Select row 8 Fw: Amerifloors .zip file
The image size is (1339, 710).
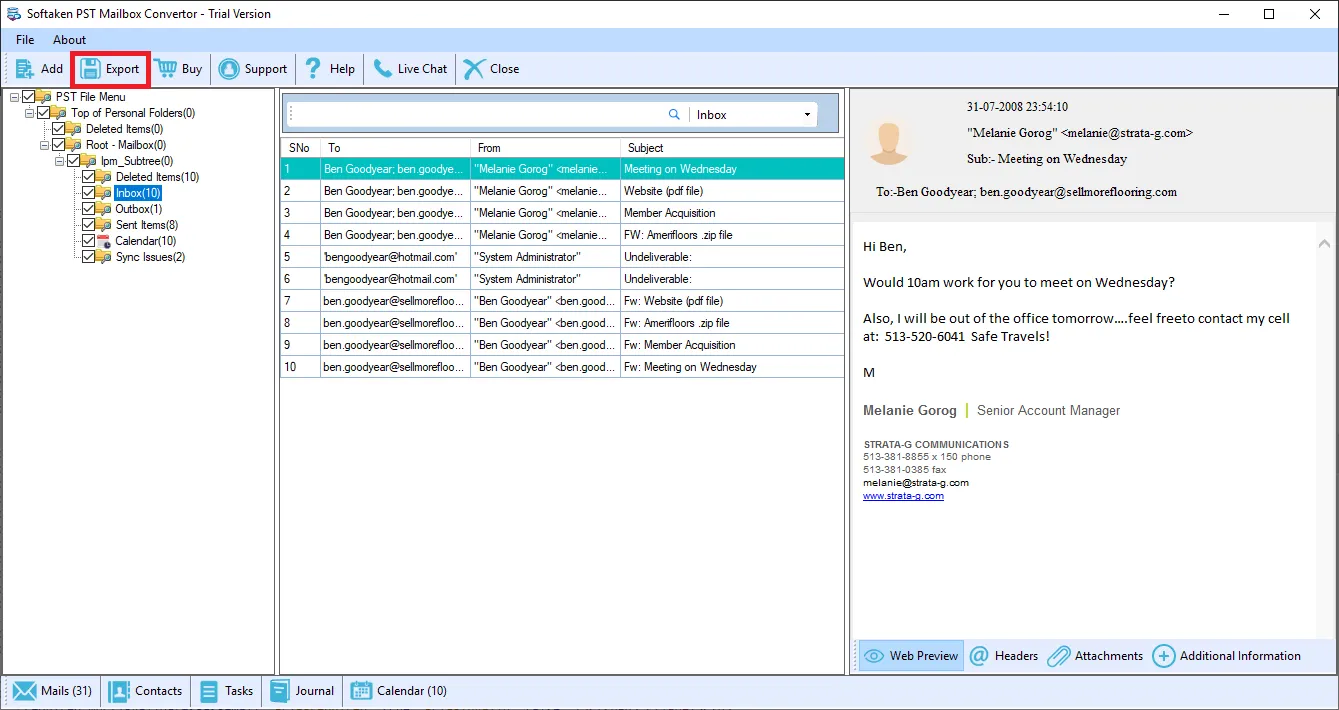coord(562,323)
